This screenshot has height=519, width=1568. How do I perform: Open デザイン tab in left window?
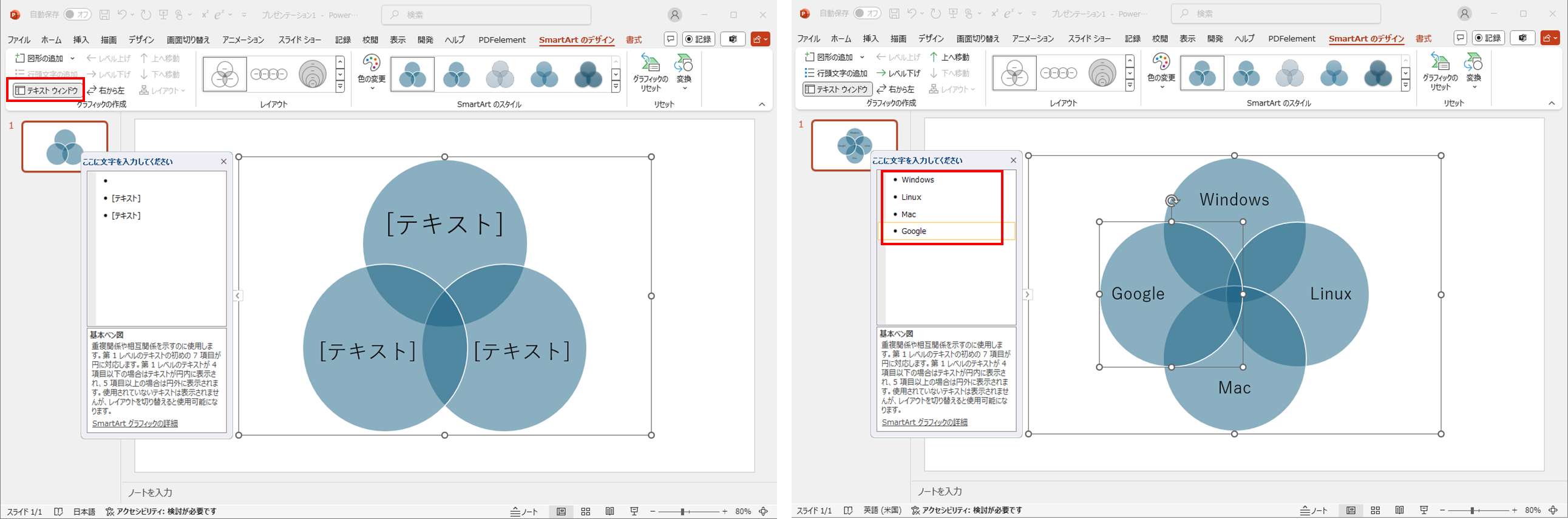141,39
